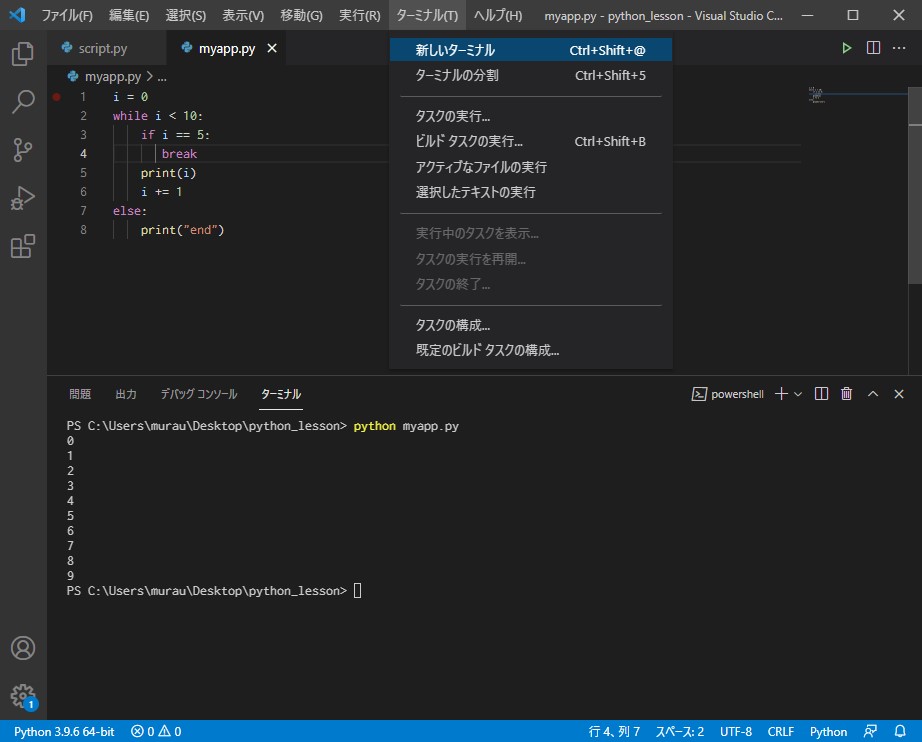Switch to the 出力 panel tab
The height and width of the screenshot is (742, 922).
click(126, 394)
